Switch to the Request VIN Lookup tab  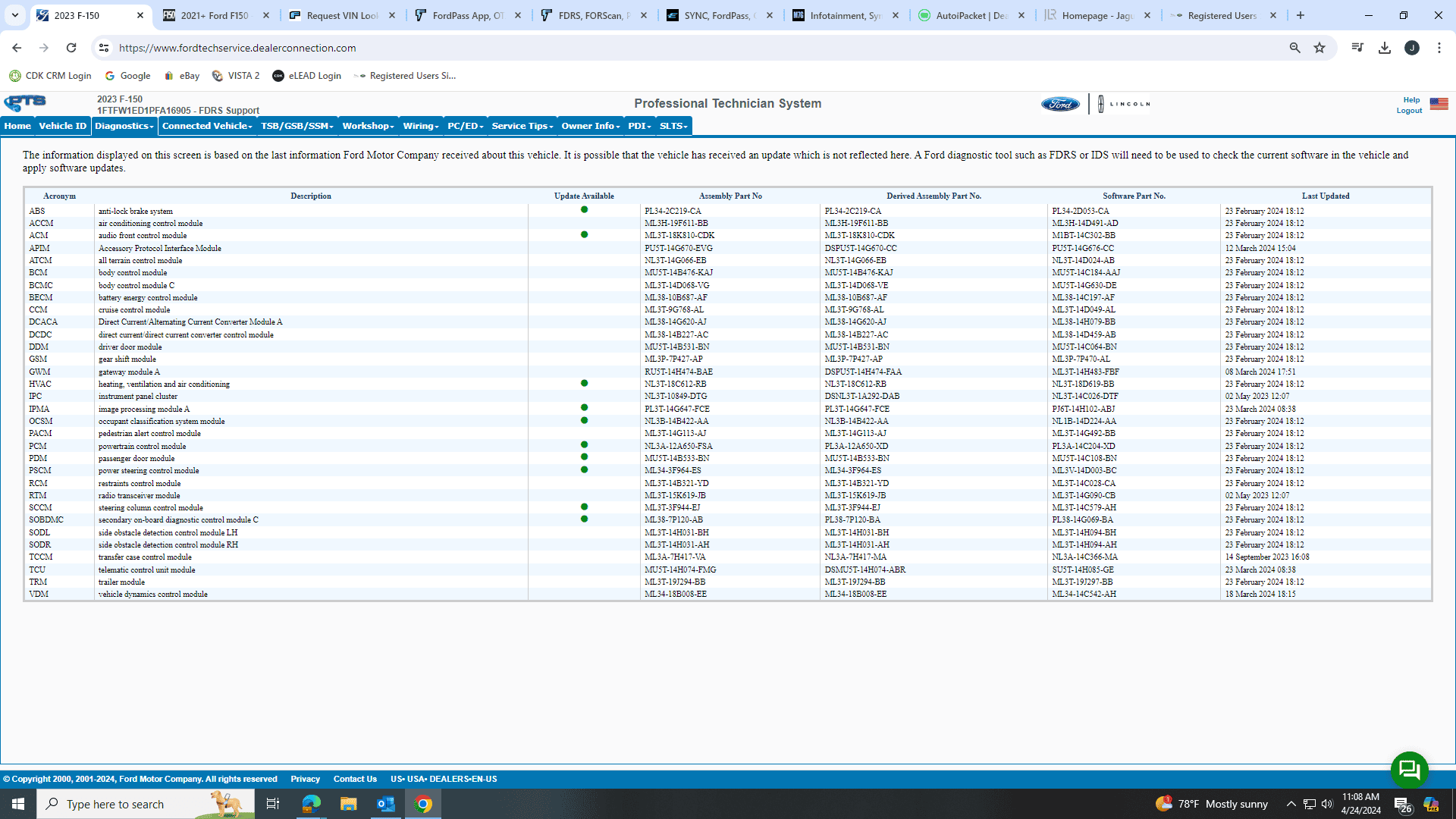(342, 15)
